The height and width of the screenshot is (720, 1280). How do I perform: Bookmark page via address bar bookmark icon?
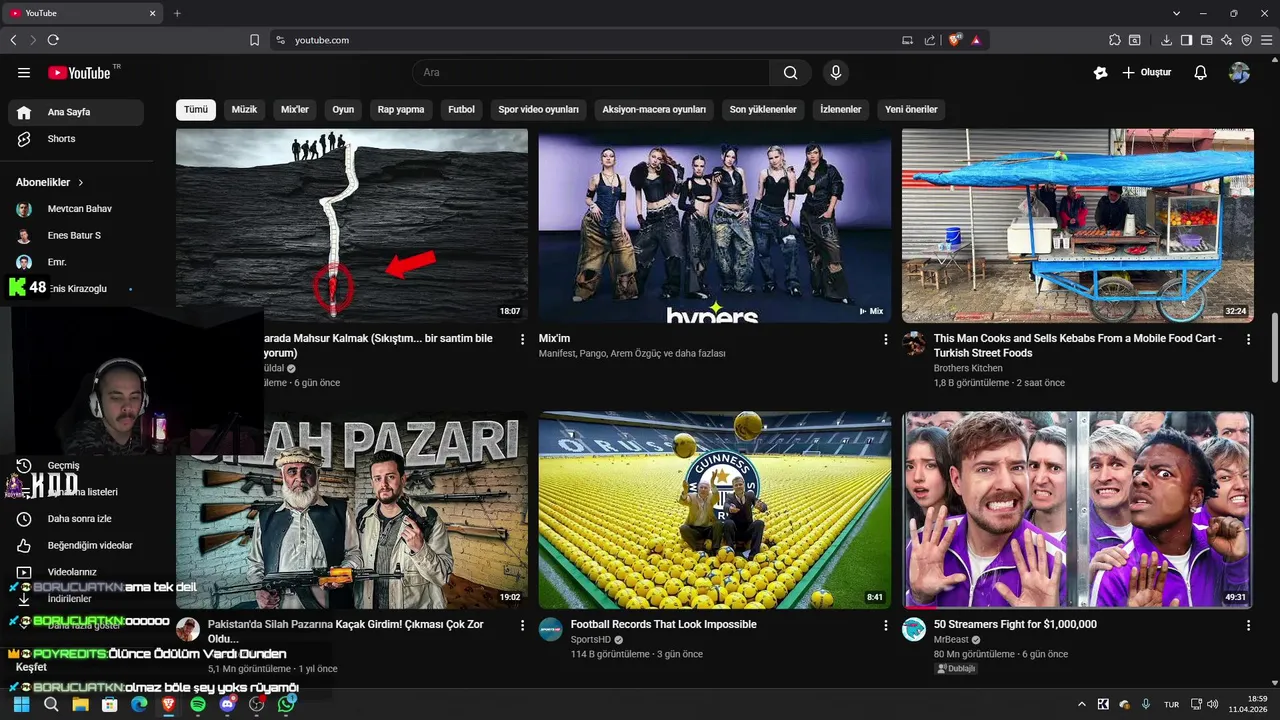254,40
